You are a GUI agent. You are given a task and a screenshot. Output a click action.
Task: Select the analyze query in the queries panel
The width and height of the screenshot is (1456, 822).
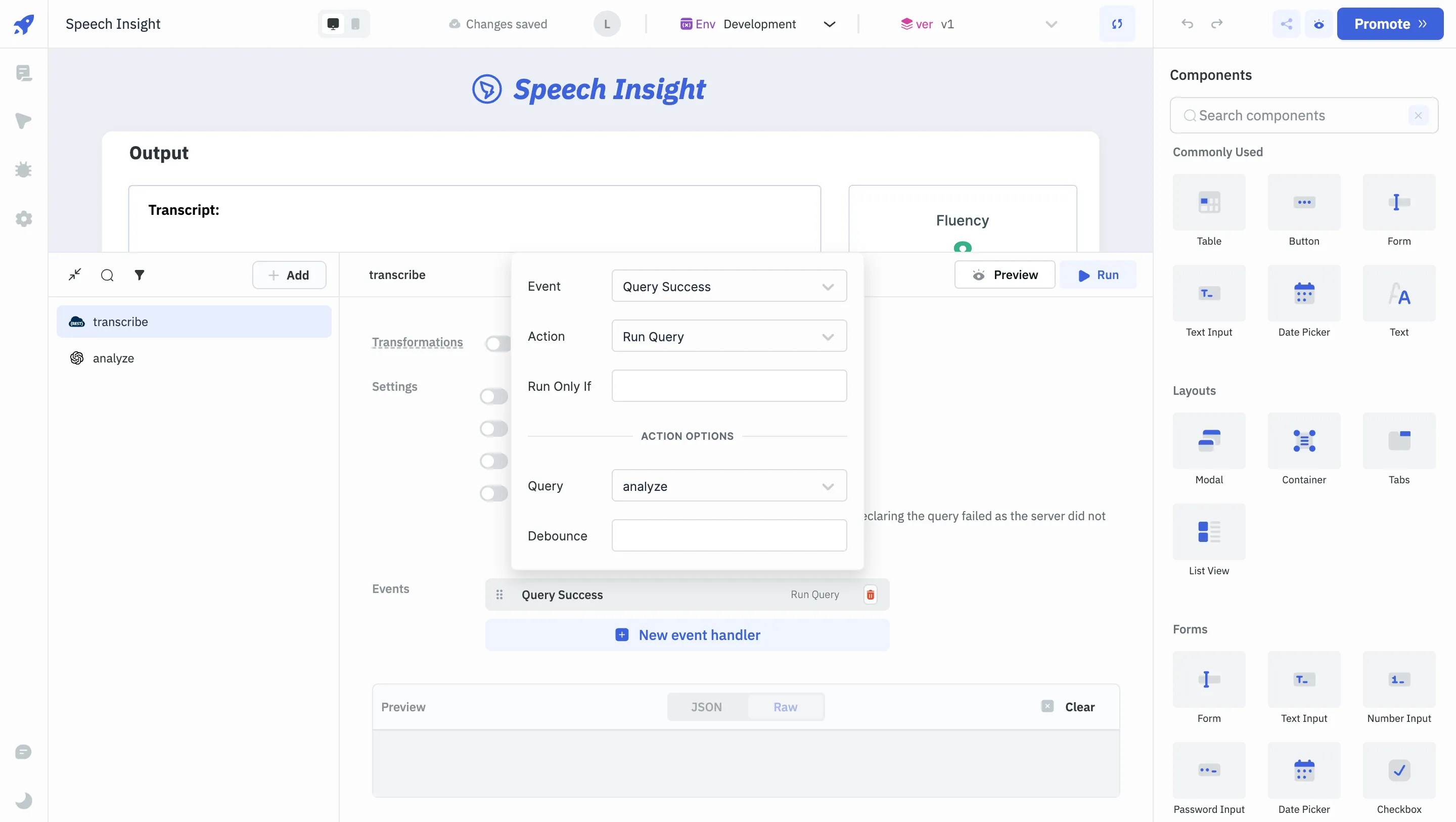[113, 358]
